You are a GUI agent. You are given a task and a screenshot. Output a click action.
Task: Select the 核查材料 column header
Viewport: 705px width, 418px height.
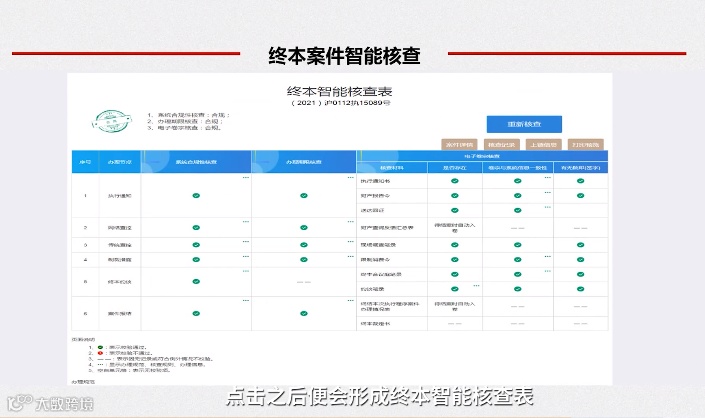pos(392,168)
